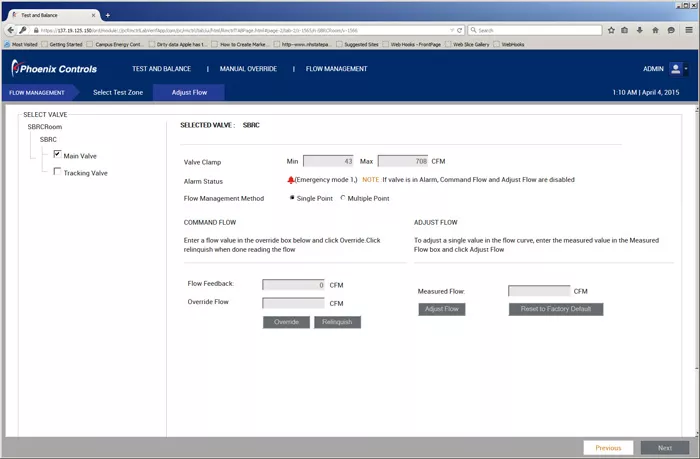Click Reset to Factory Default

tap(557, 310)
